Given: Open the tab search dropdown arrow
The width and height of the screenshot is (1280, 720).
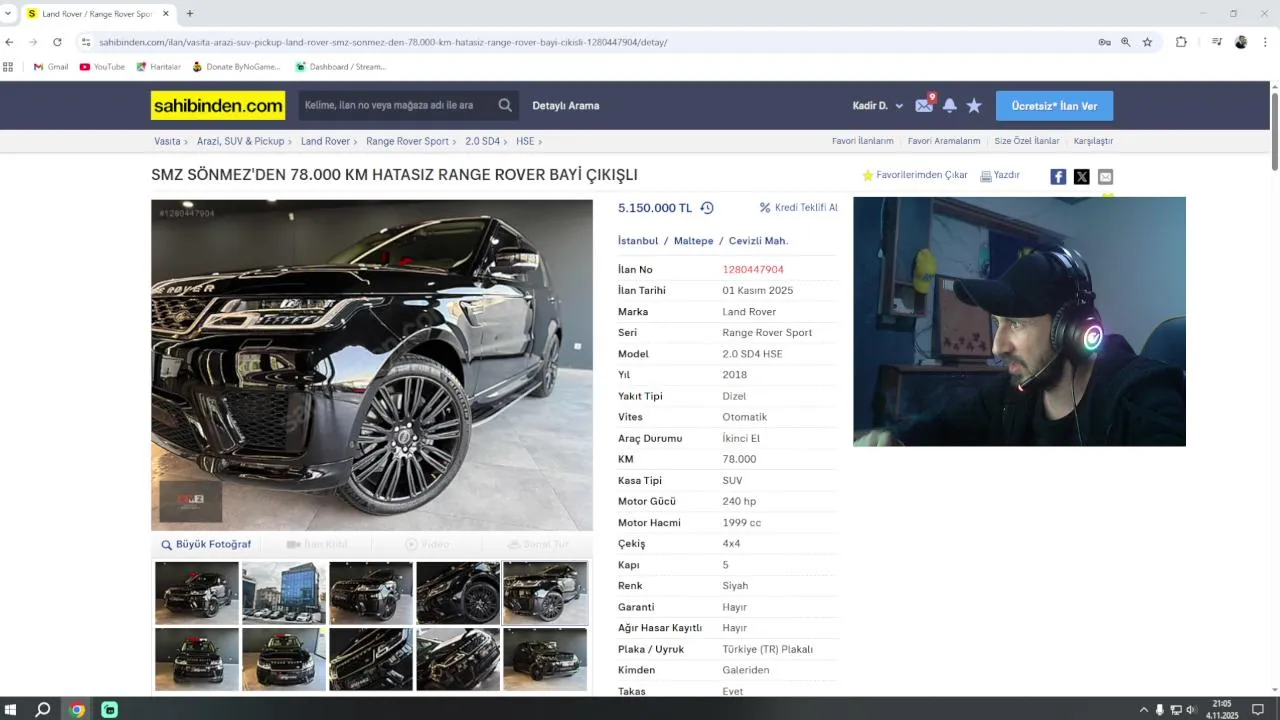Looking at the screenshot, I should pos(8,14).
